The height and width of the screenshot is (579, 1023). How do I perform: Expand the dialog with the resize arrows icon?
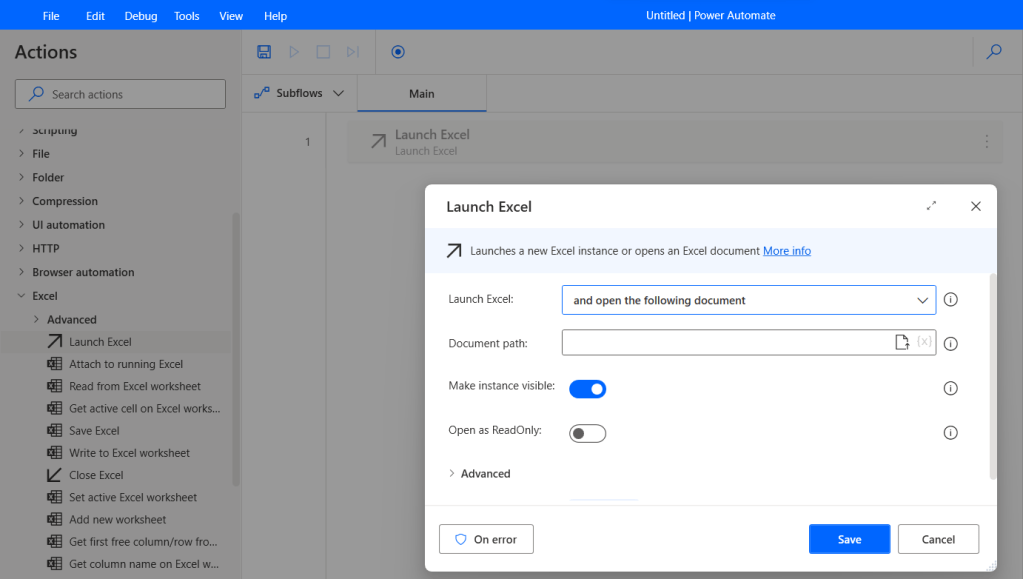coord(931,206)
